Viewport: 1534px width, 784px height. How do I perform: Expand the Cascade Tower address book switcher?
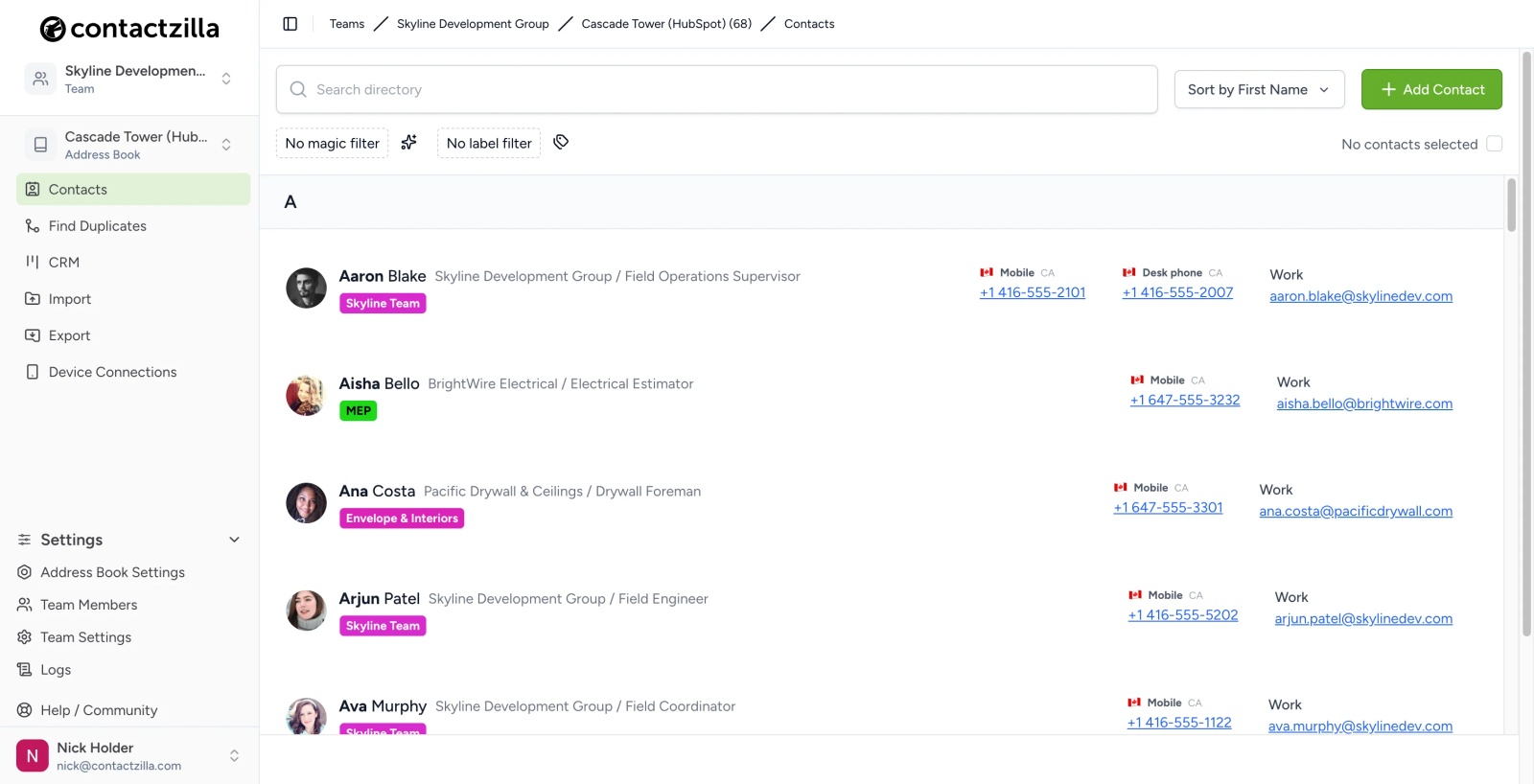click(129, 145)
